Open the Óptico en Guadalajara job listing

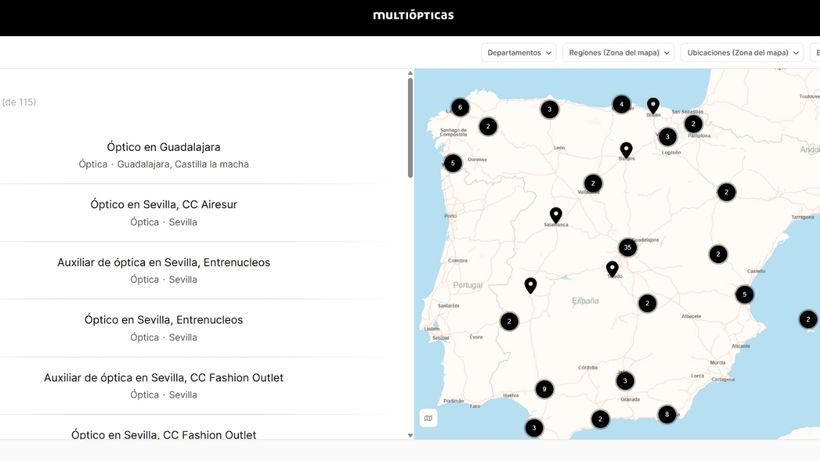(164, 147)
